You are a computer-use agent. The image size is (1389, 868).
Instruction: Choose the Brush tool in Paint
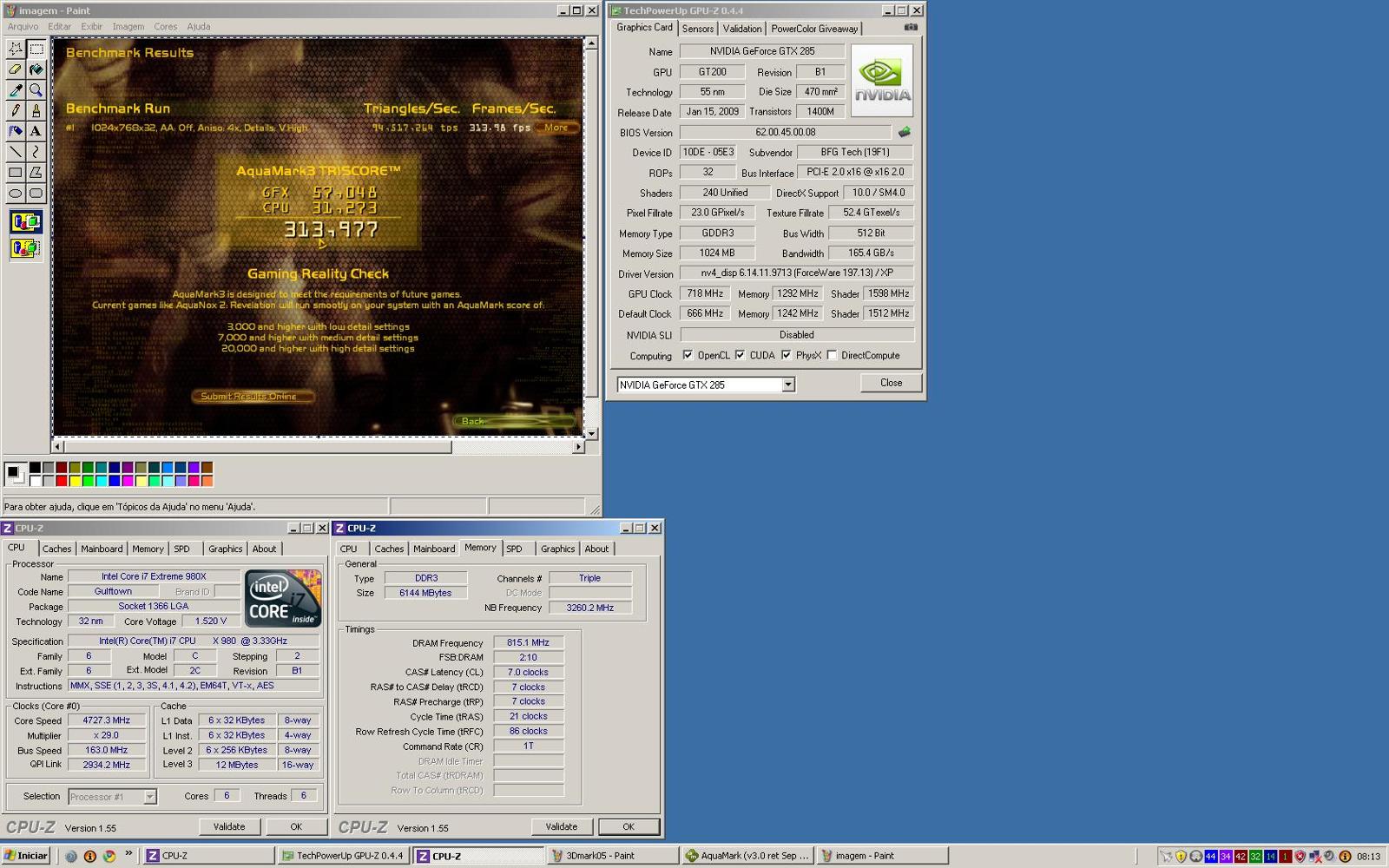[x=36, y=111]
